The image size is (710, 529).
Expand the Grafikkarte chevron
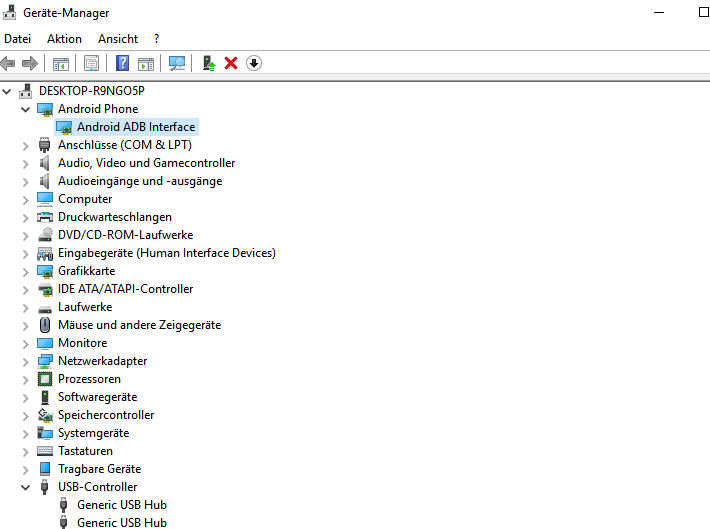(x=25, y=272)
